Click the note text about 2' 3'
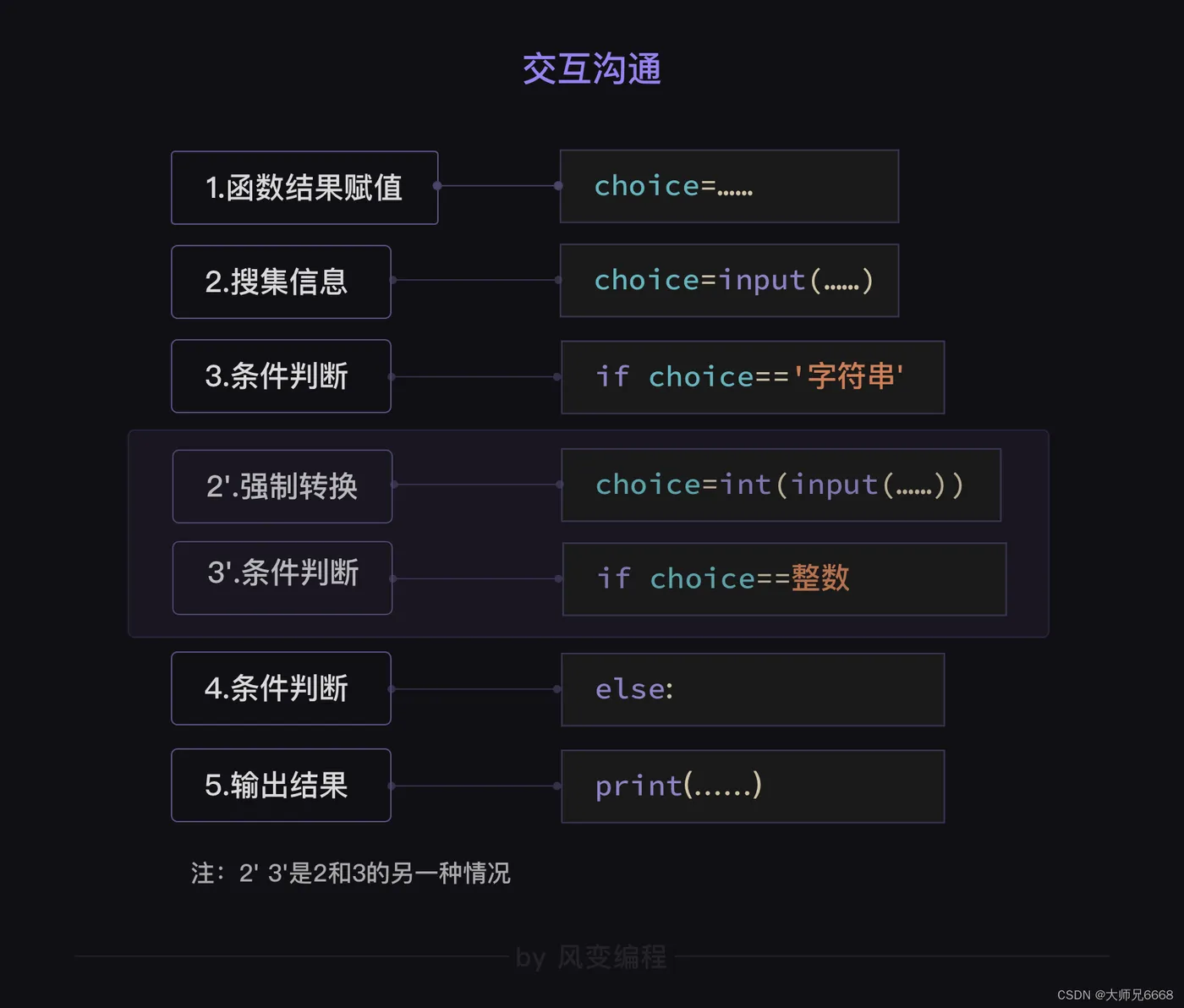Viewport: 1184px width, 1008px height. point(350,873)
